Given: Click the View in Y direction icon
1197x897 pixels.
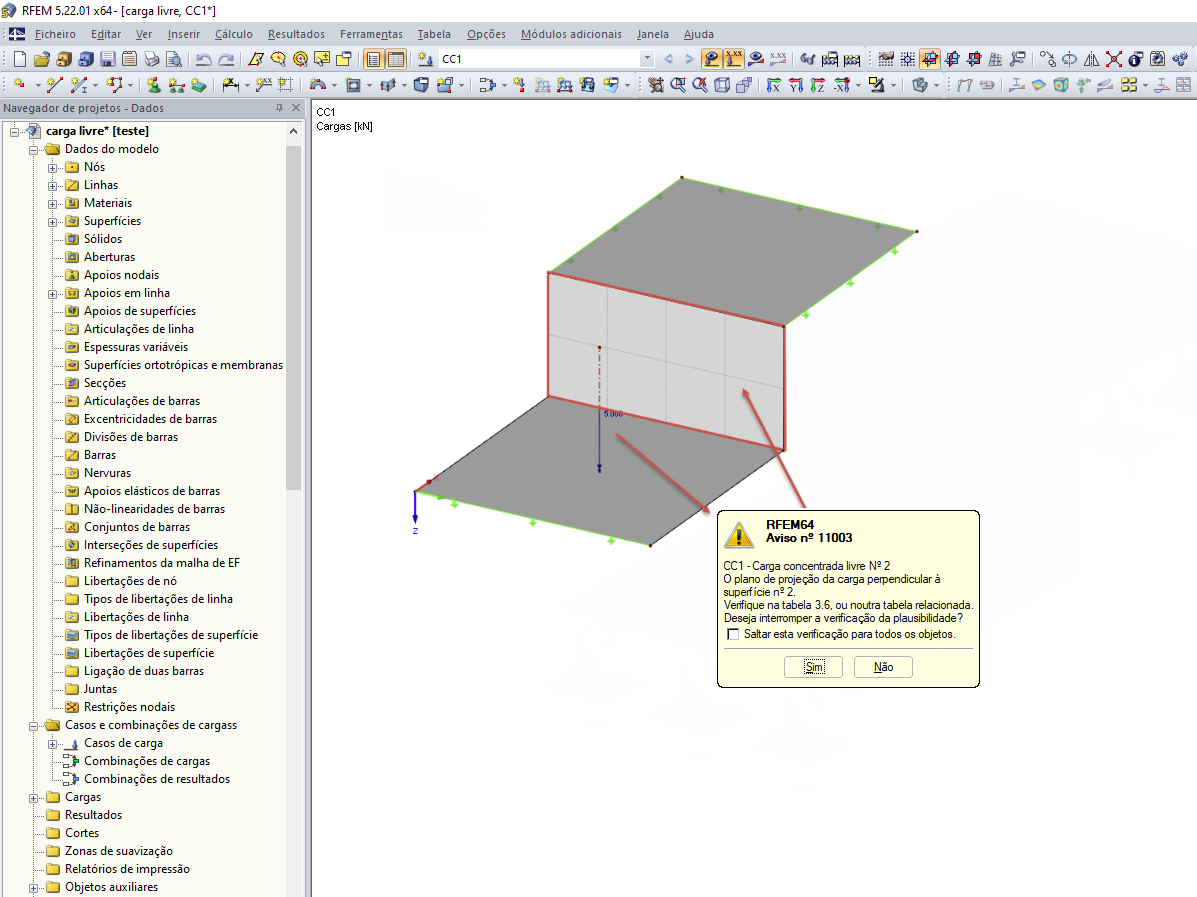Looking at the screenshot, I should 795,85.
